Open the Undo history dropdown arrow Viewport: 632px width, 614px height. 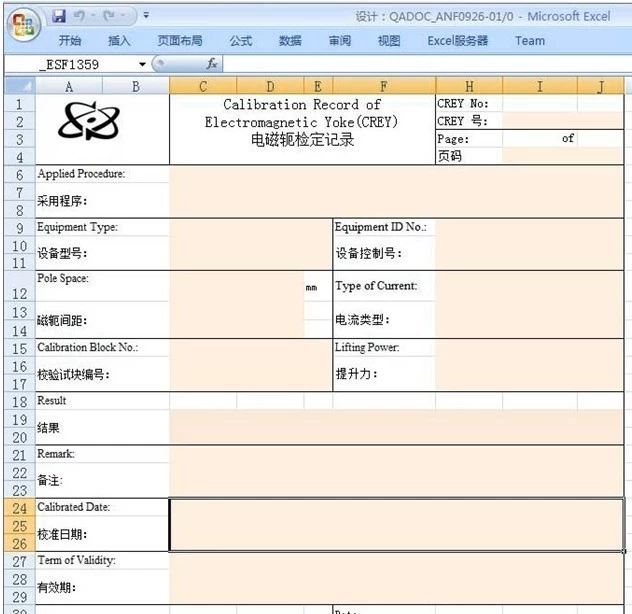pos(92,16)
